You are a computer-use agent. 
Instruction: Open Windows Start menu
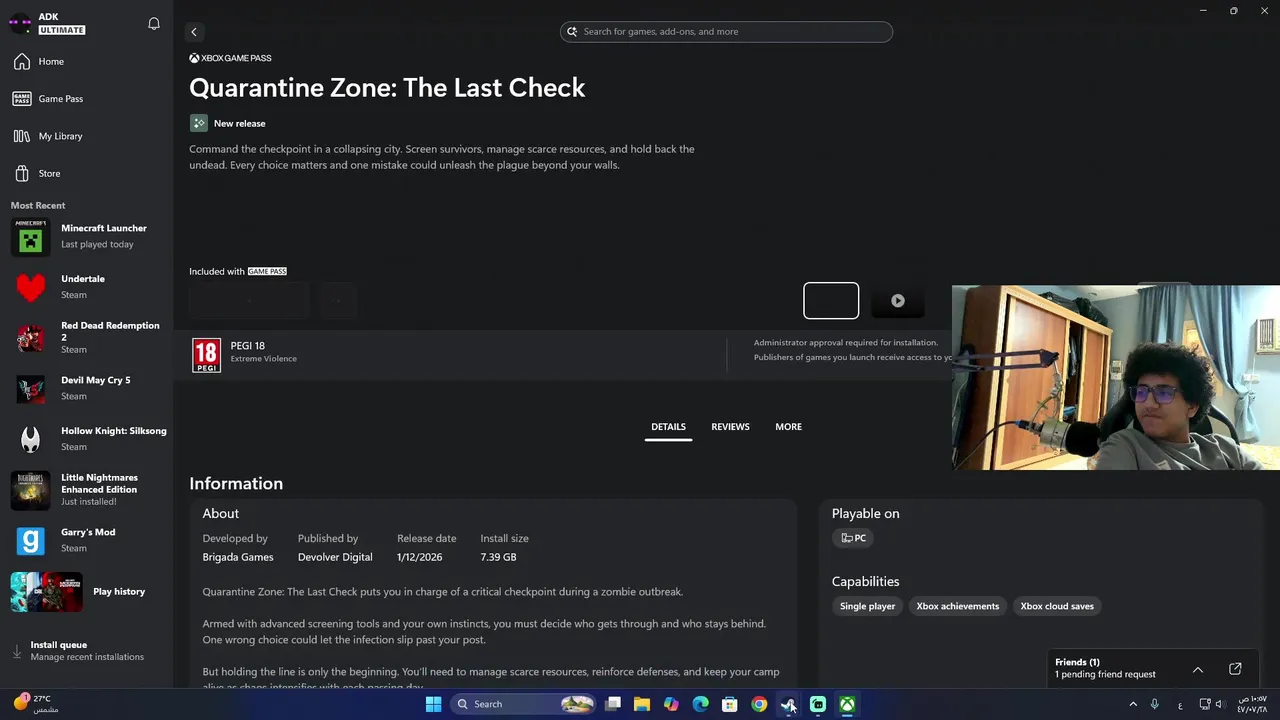click(x=433, y=704)
